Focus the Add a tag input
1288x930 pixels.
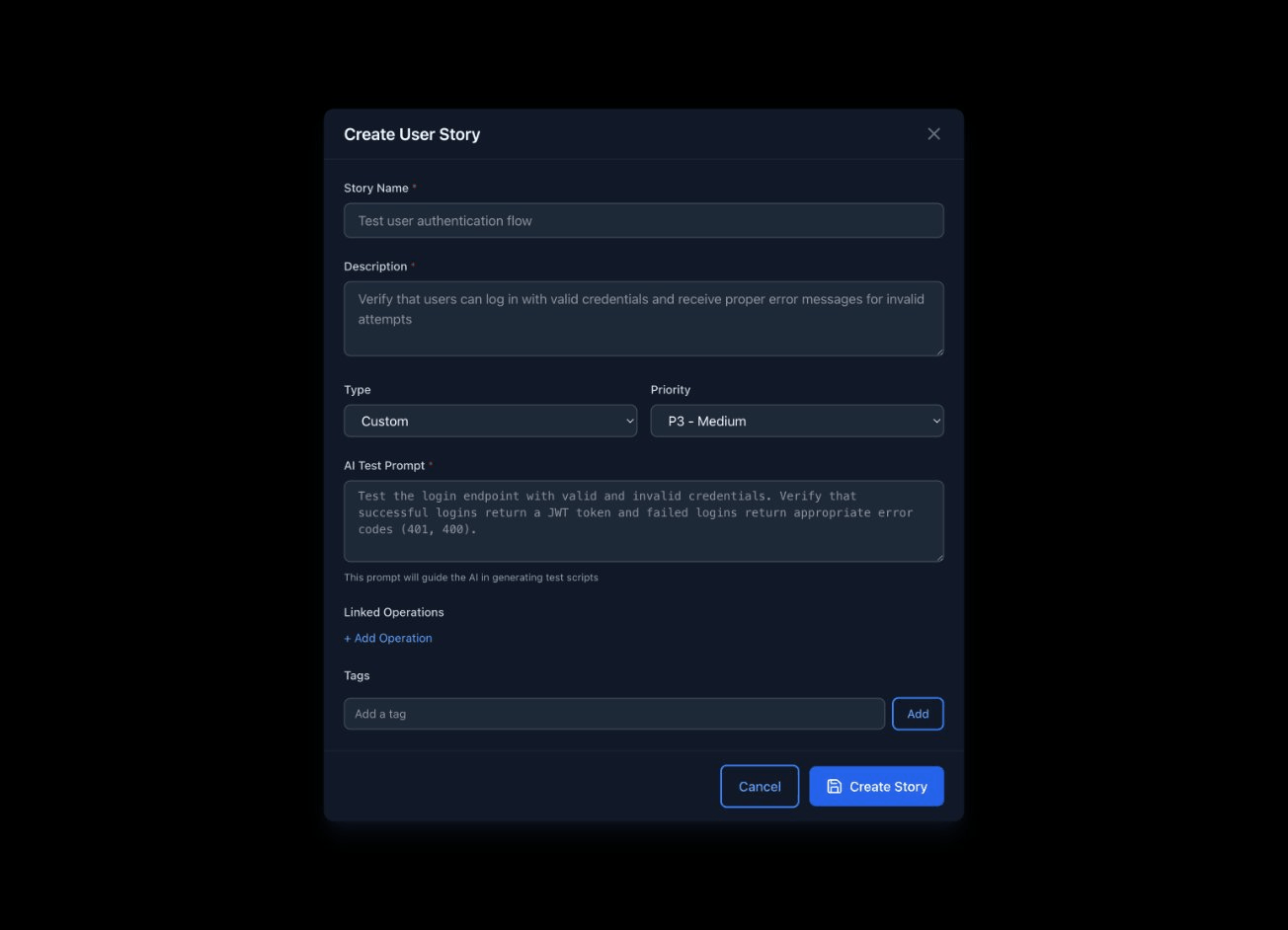pyautogui.click(x=614, y=713)
